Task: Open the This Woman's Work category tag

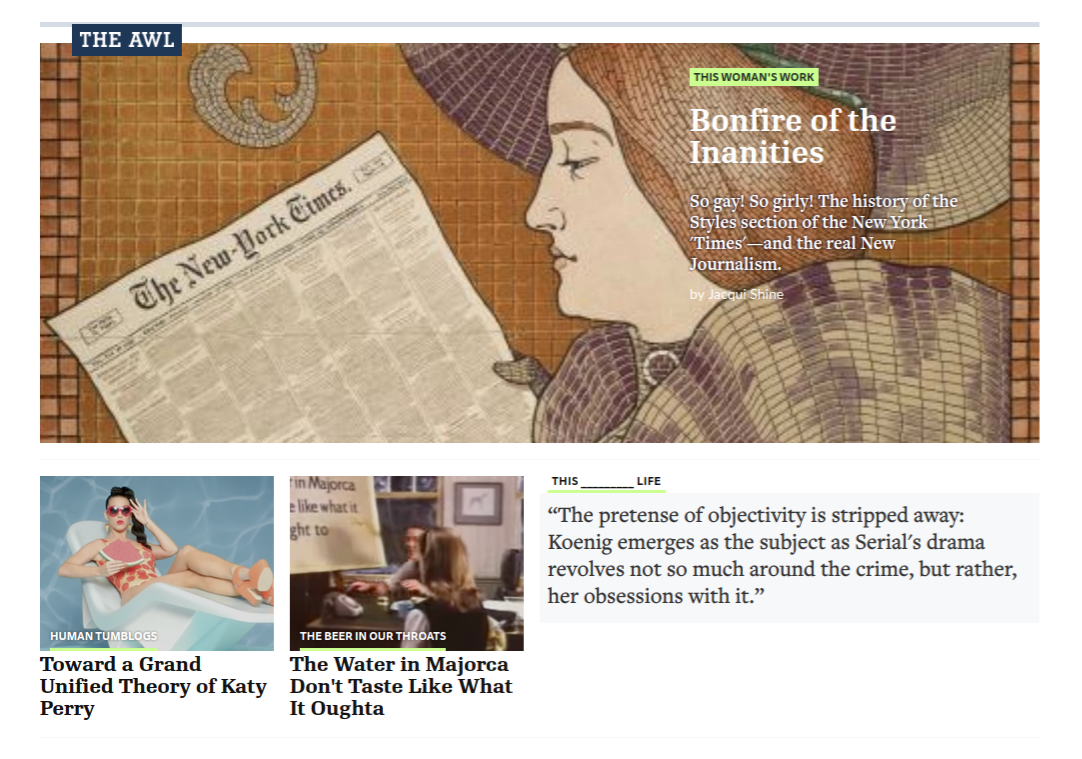Action: click(x=754, y=77)
